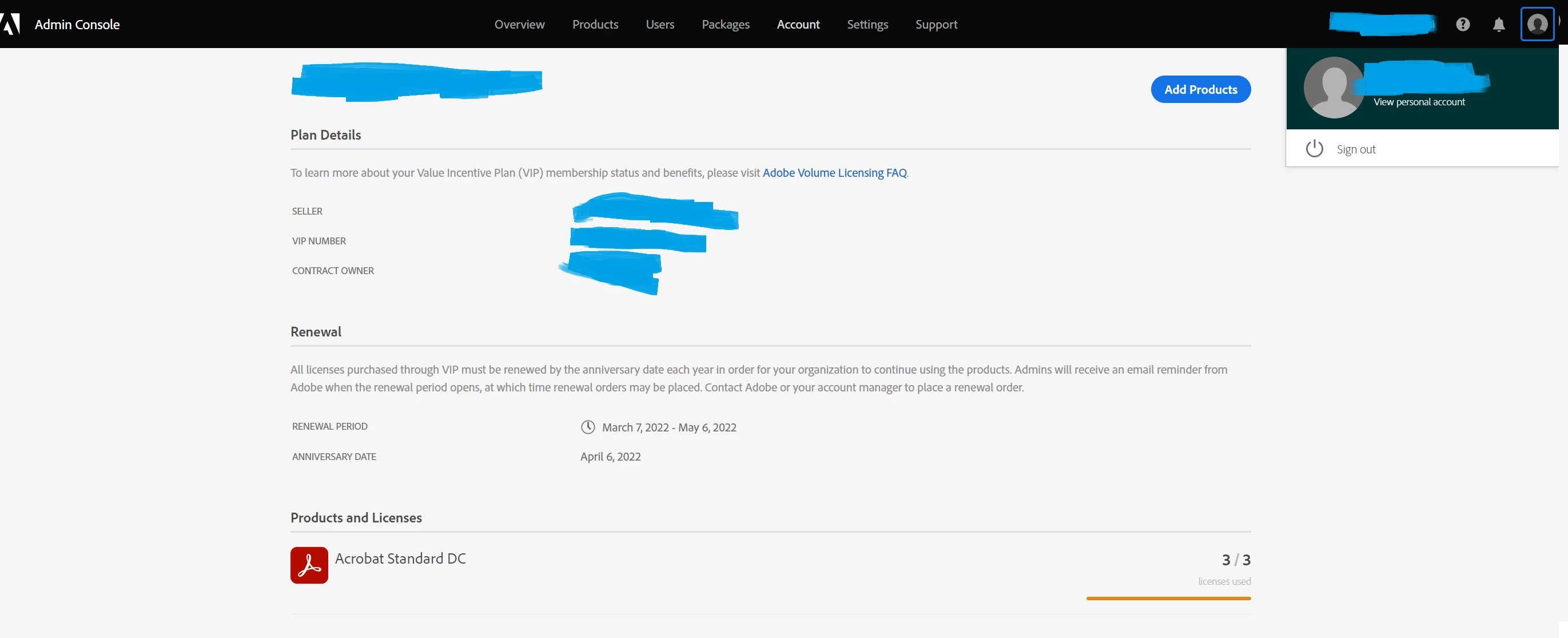This screenshot has height=638, width=1568.
Task: Click the large profile avatar picture
Action: 1334,88
